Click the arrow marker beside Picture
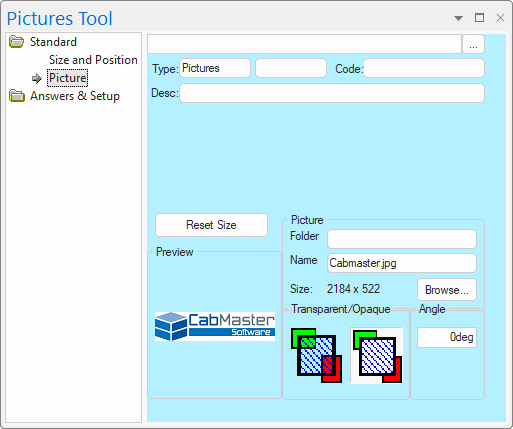Image resolution: width=513 pixels, height=429 pixels. (x=37, y=78)
